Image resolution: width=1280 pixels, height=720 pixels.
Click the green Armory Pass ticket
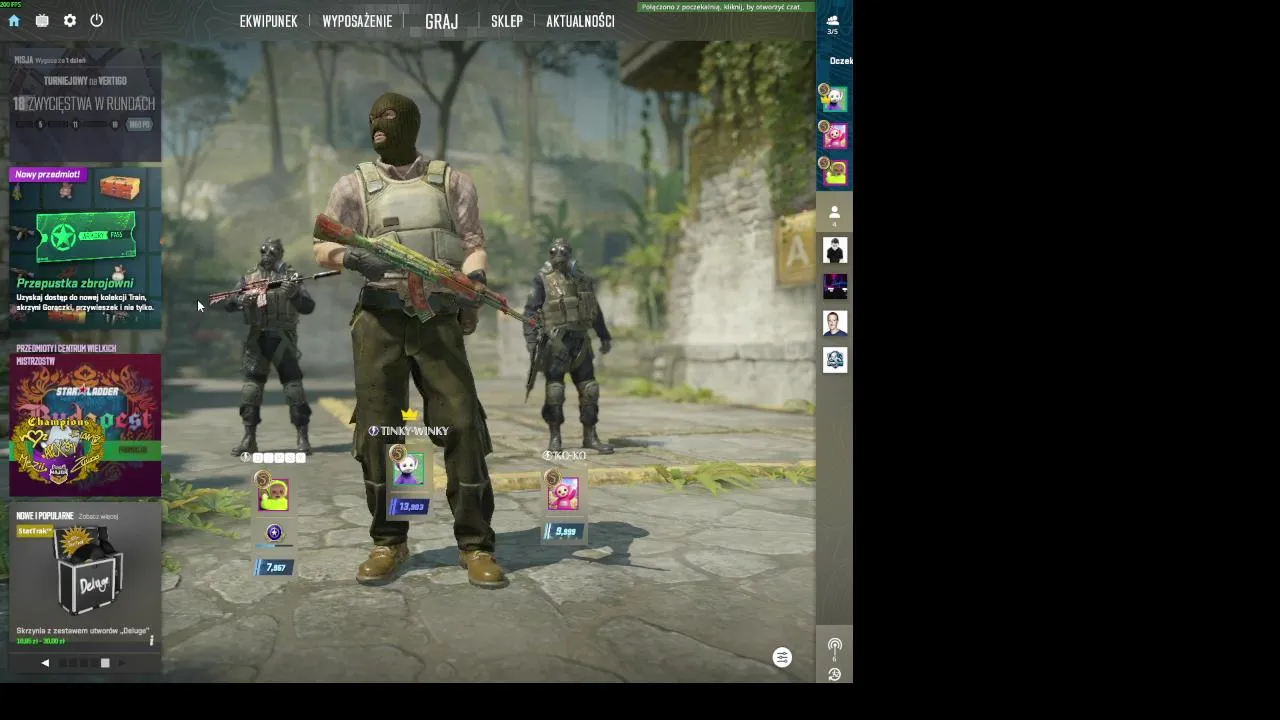click(x=86, y=236)
